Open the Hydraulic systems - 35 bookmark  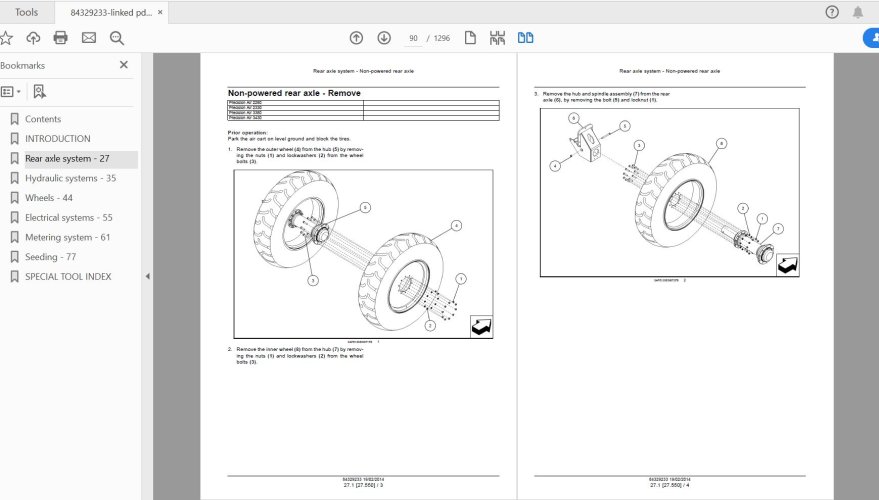coord(71,178)
